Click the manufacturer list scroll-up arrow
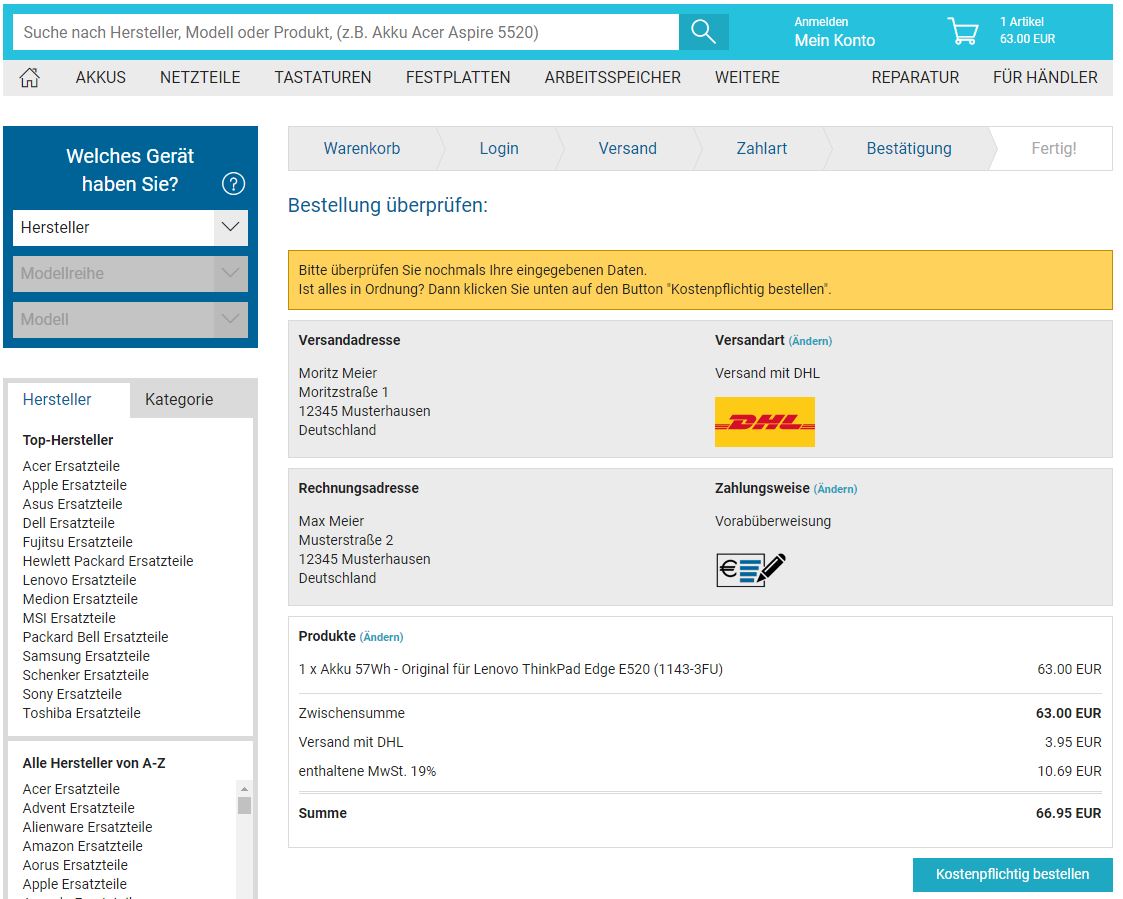 click(244, 789)
